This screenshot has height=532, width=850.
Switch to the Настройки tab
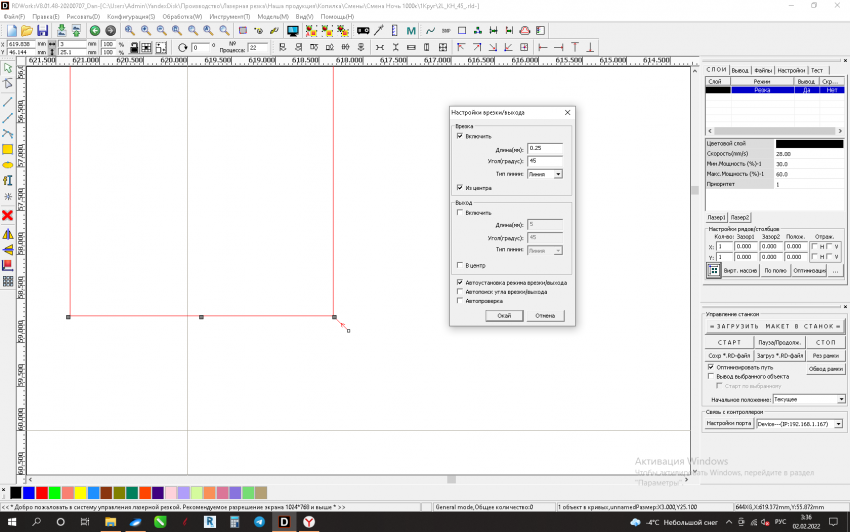coord(791,70)
